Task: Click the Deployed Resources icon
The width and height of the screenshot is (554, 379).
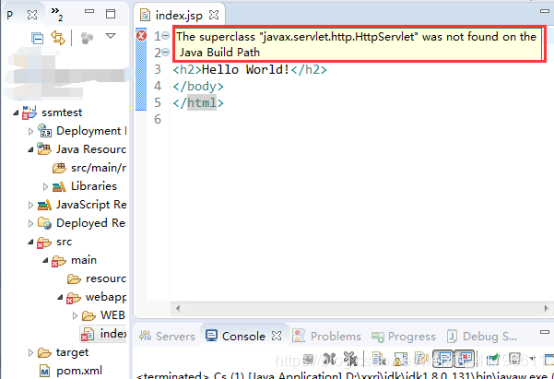Action: (45, 223)
